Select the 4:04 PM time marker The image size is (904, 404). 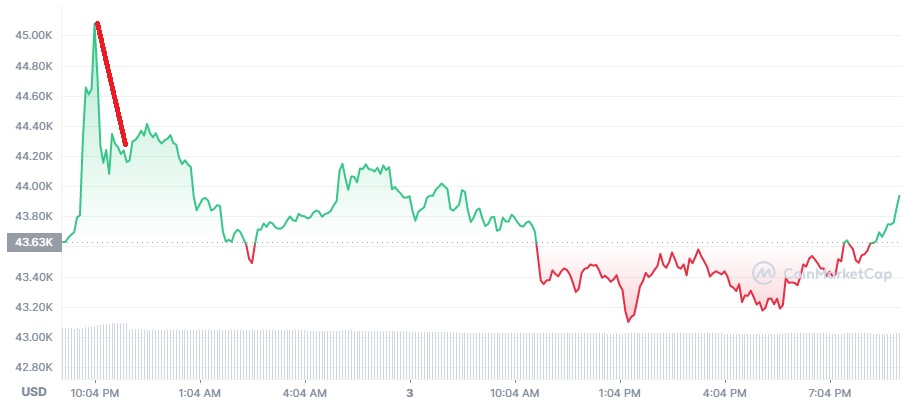coord(725,394)
